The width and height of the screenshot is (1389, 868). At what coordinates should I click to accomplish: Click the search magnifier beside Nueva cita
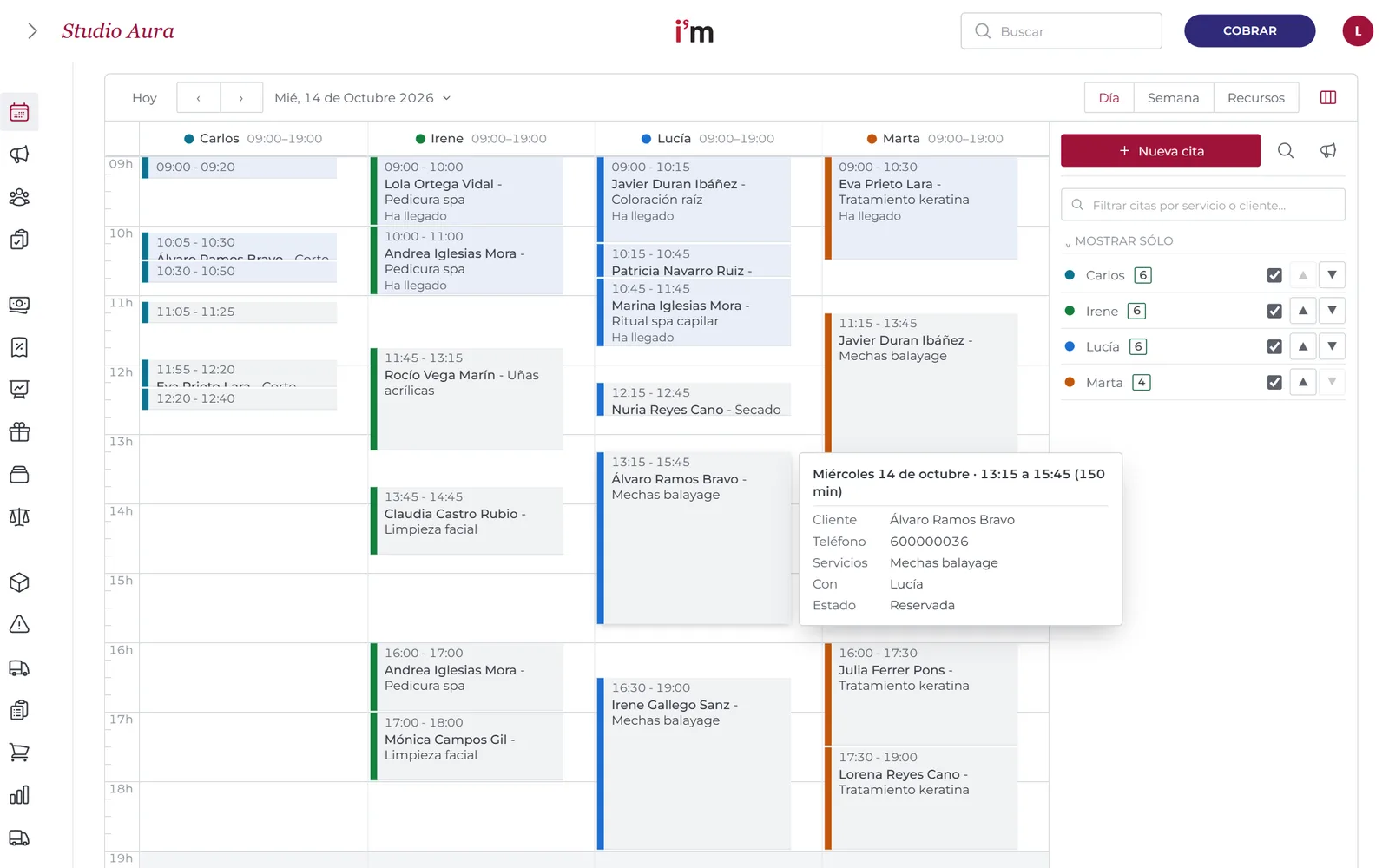pos(1286,151)
